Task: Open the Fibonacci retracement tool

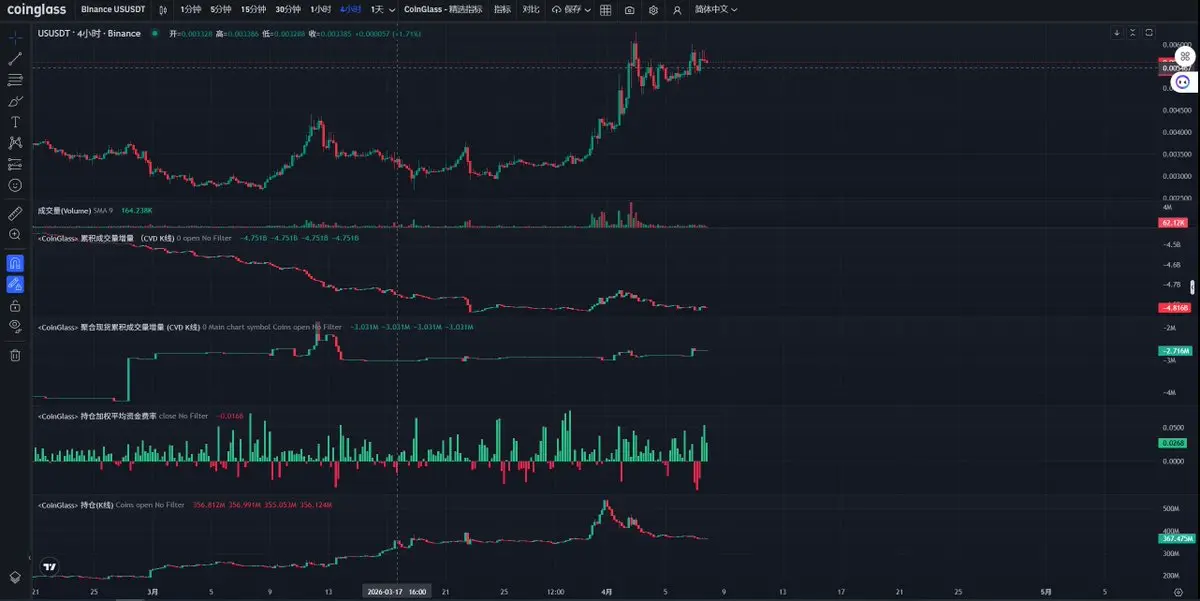Action: 15,79
